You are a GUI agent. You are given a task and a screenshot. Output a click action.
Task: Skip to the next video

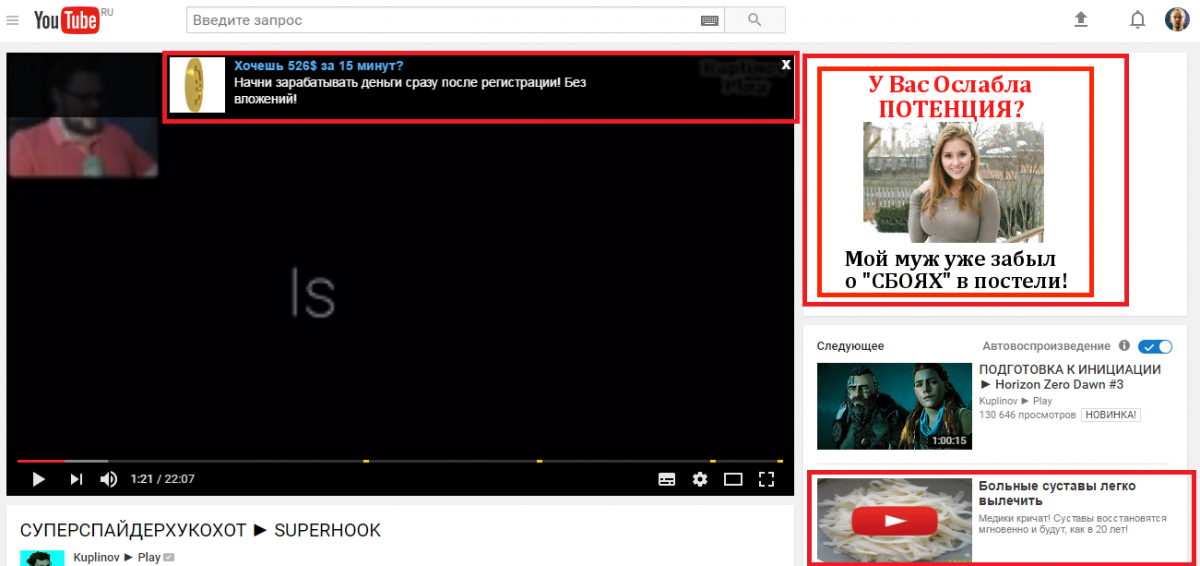76,479
